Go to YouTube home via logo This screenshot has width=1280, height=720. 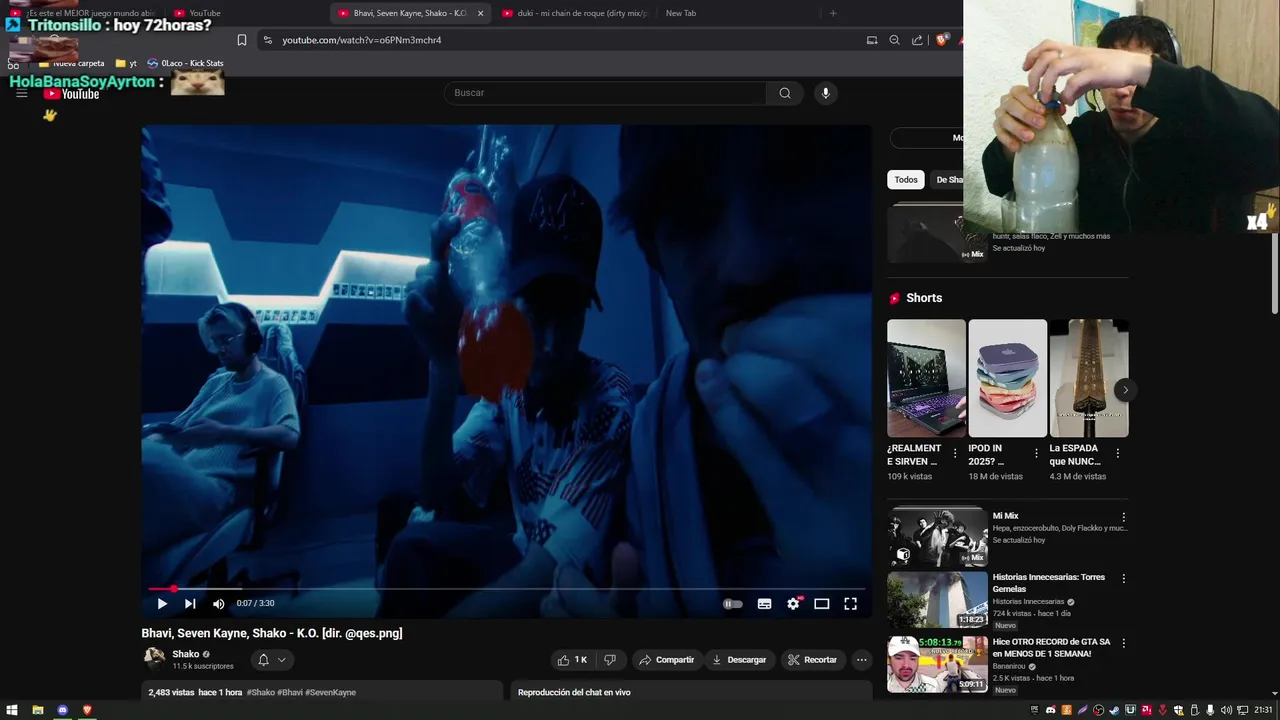[72, 94]
